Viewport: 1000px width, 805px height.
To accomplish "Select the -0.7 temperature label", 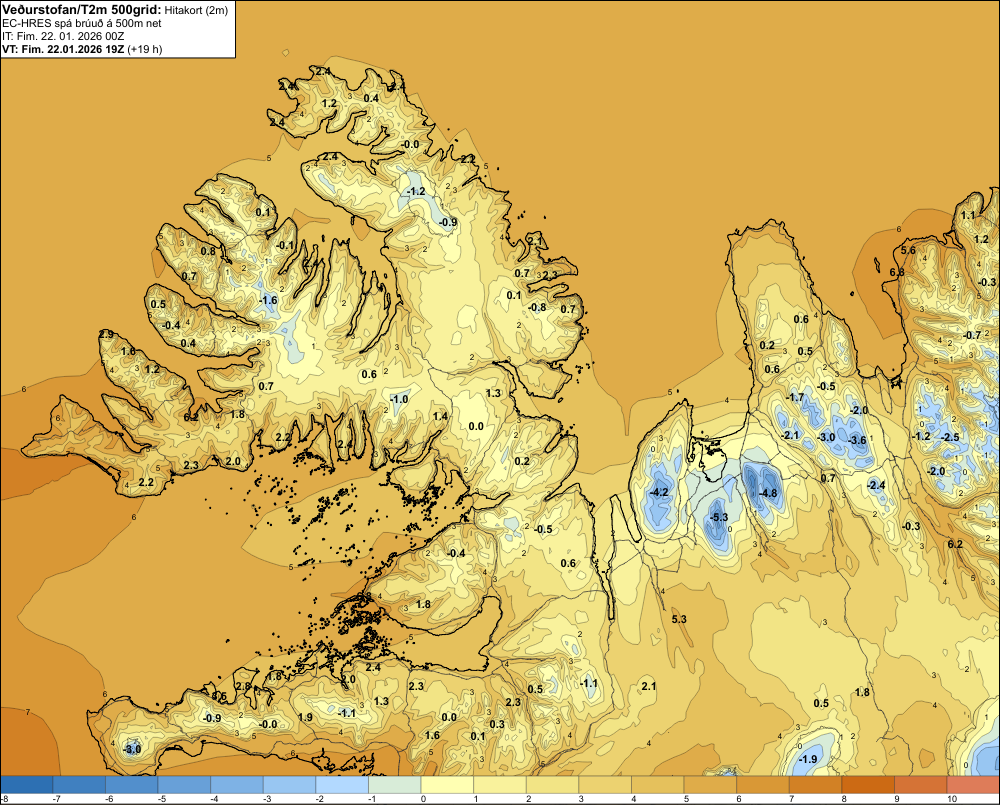I will point(972,335).
